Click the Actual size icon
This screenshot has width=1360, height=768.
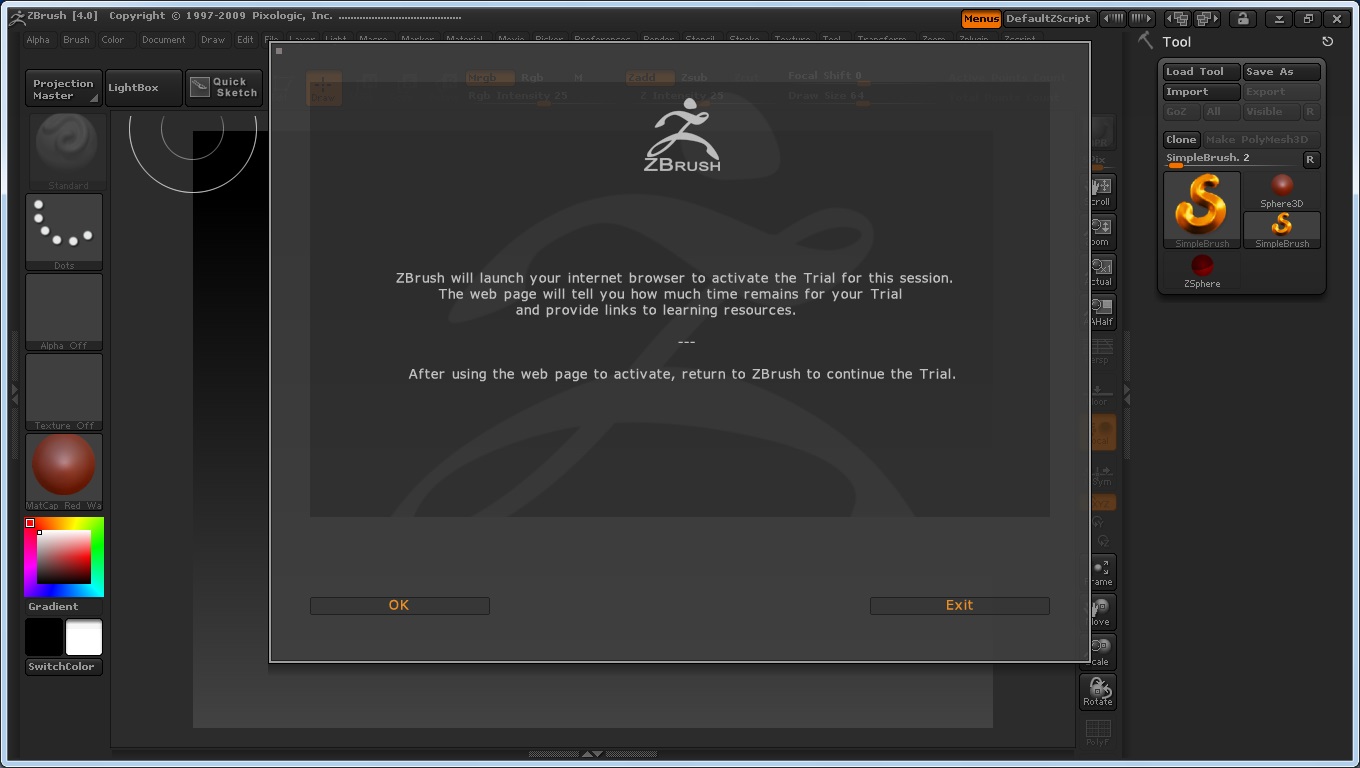click(1101, 271)
